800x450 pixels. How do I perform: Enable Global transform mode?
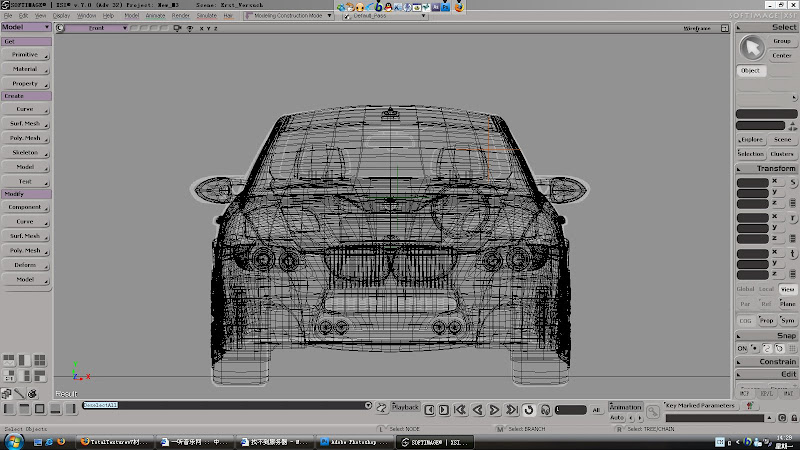pyautogui.click(x=745, y=289)
